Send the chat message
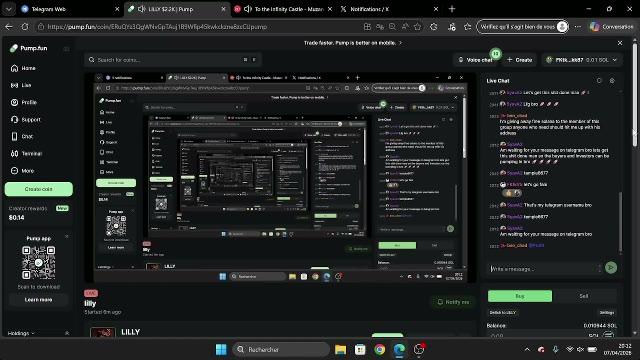640x360 pixels. (611, 268)
